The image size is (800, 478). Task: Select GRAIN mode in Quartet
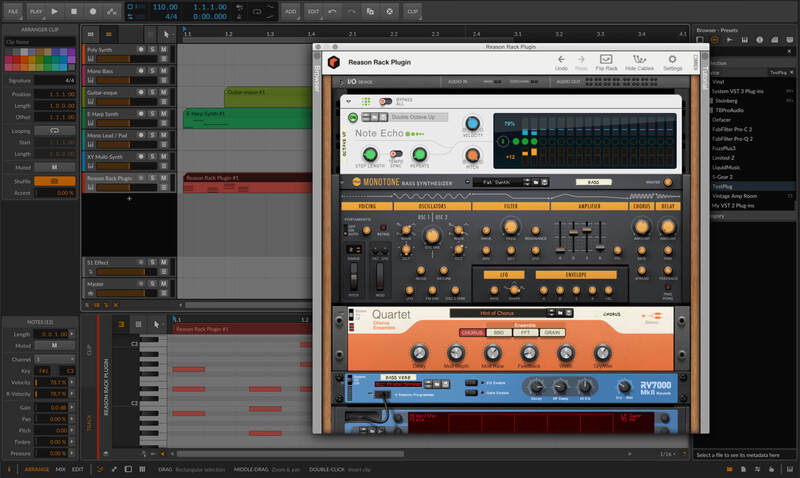tap(552, 333)
